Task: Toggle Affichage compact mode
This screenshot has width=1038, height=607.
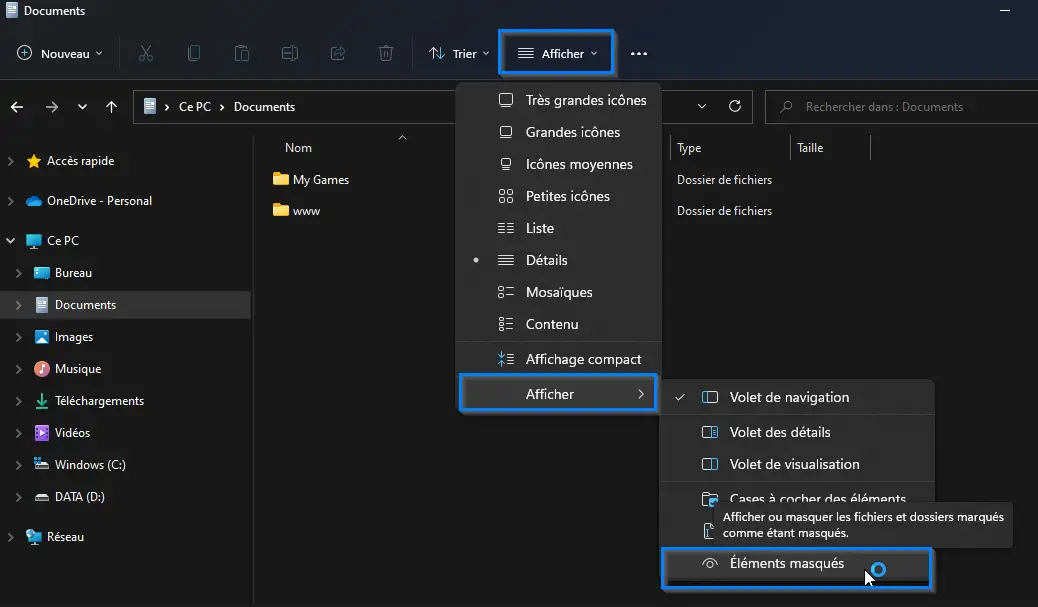Action: [x=559, y=359]
